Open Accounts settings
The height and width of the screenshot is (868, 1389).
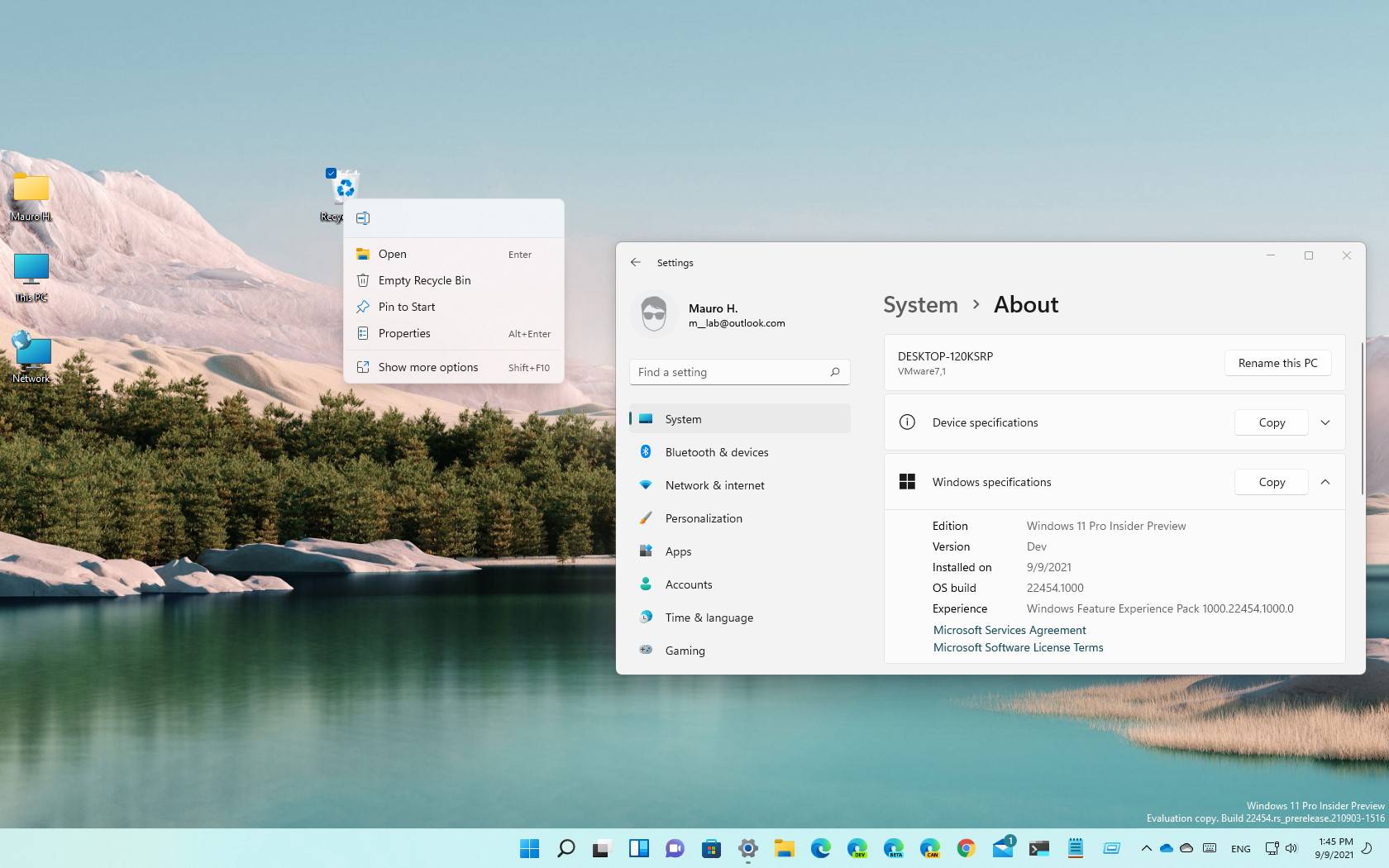point(688,584)
